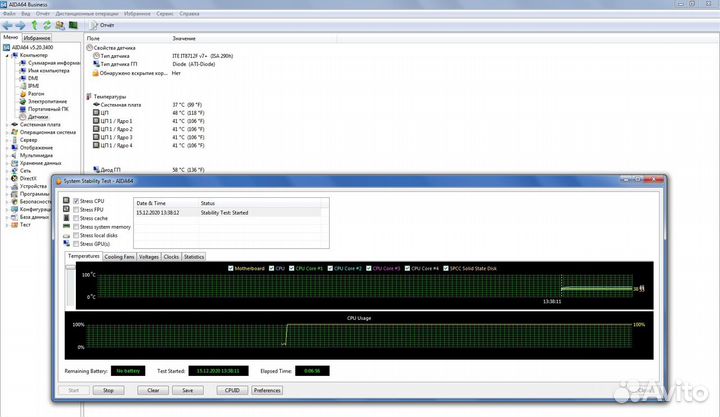Expand the Системная плата tree node
Image resolution: width=720 pixels, height=417 pixels.
(6, 124)
